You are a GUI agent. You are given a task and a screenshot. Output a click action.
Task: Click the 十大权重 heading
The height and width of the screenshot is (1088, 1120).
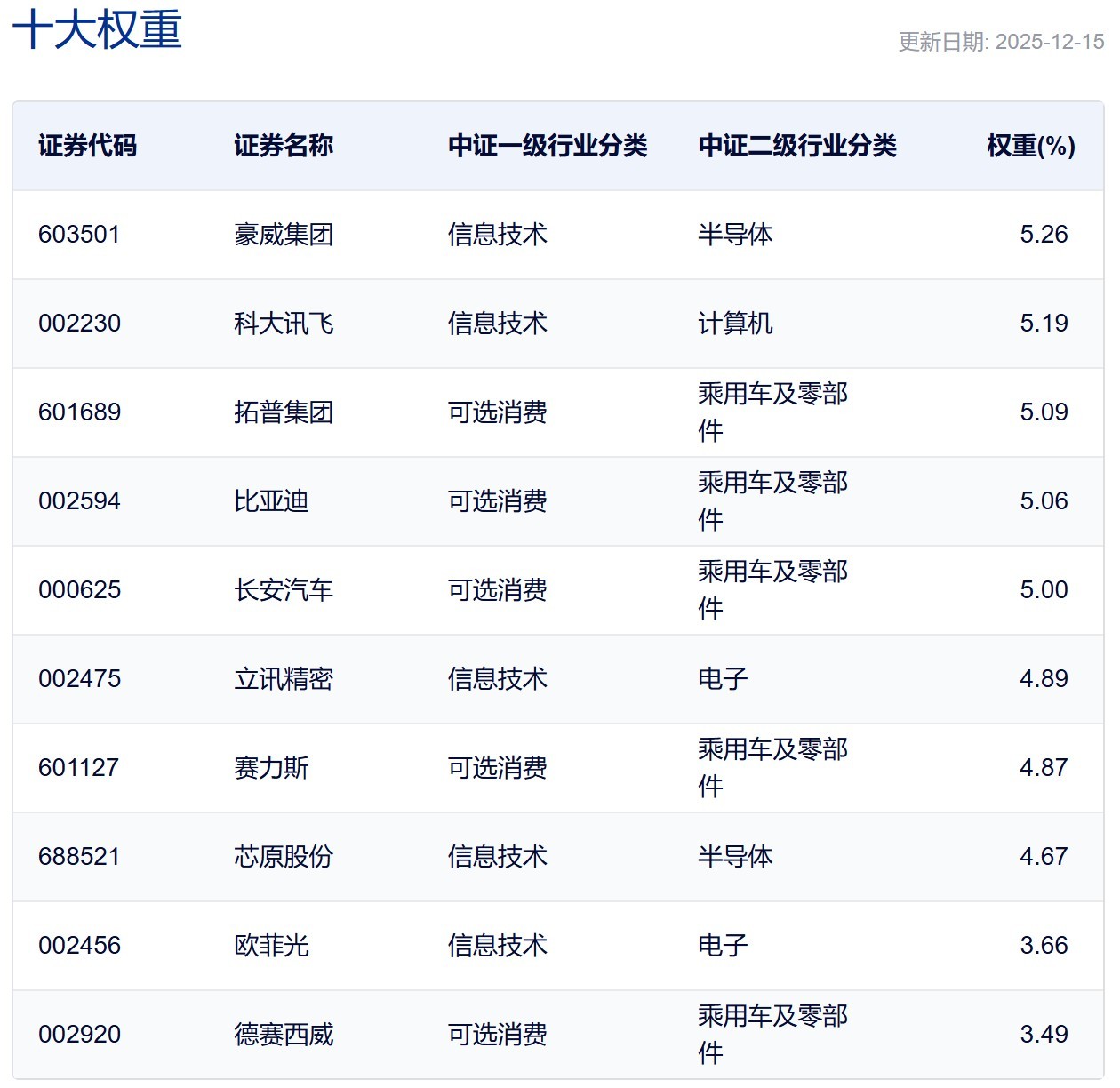click(97, 29)
